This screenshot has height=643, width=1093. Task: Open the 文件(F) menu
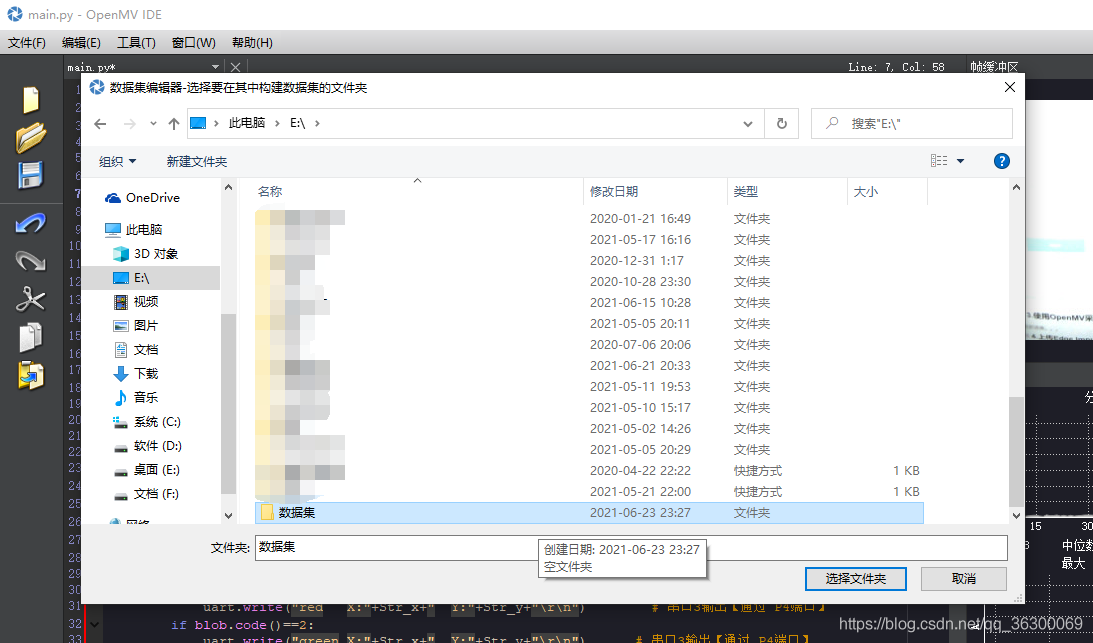pos(27,43)
